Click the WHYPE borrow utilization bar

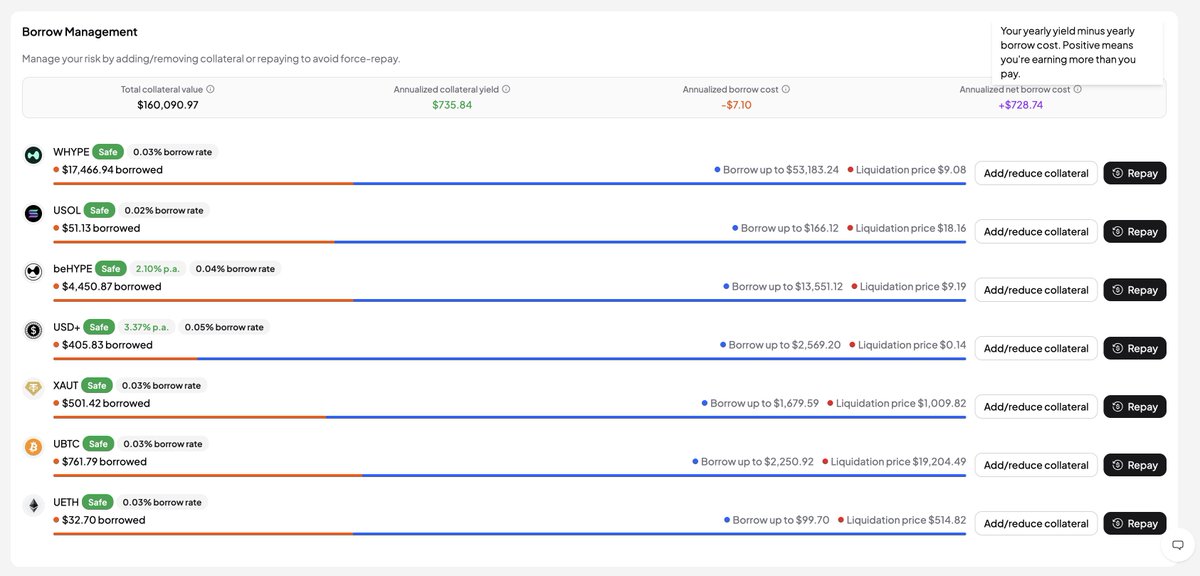coord(510,183)
